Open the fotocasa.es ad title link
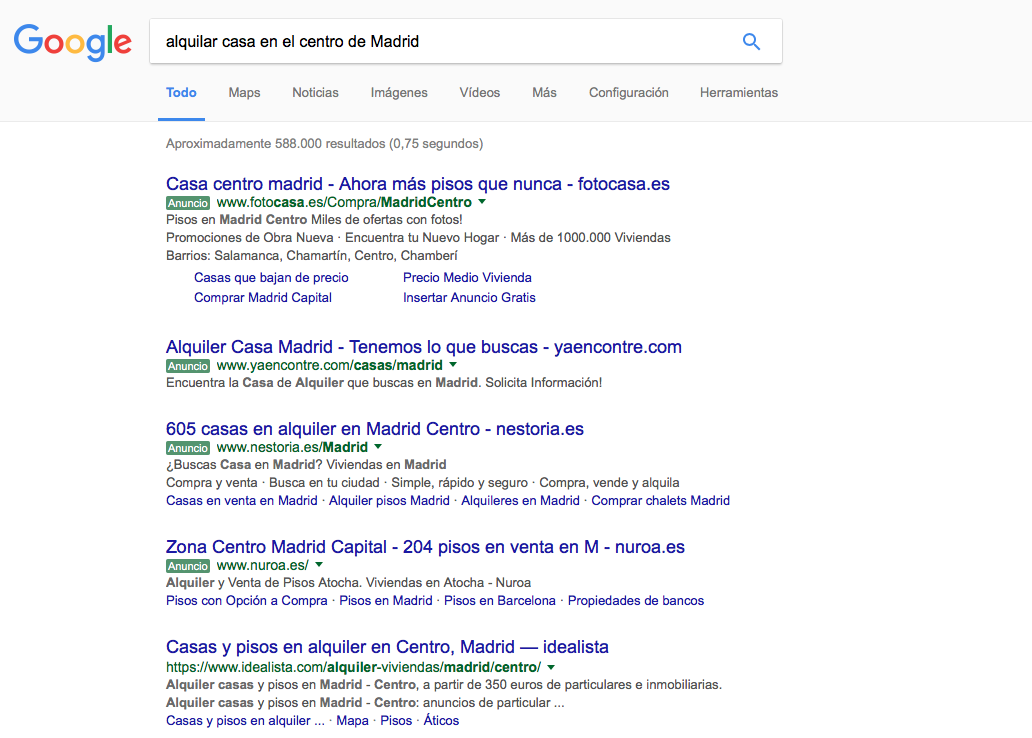This screenshot has width=1032, height=738. 417,184
